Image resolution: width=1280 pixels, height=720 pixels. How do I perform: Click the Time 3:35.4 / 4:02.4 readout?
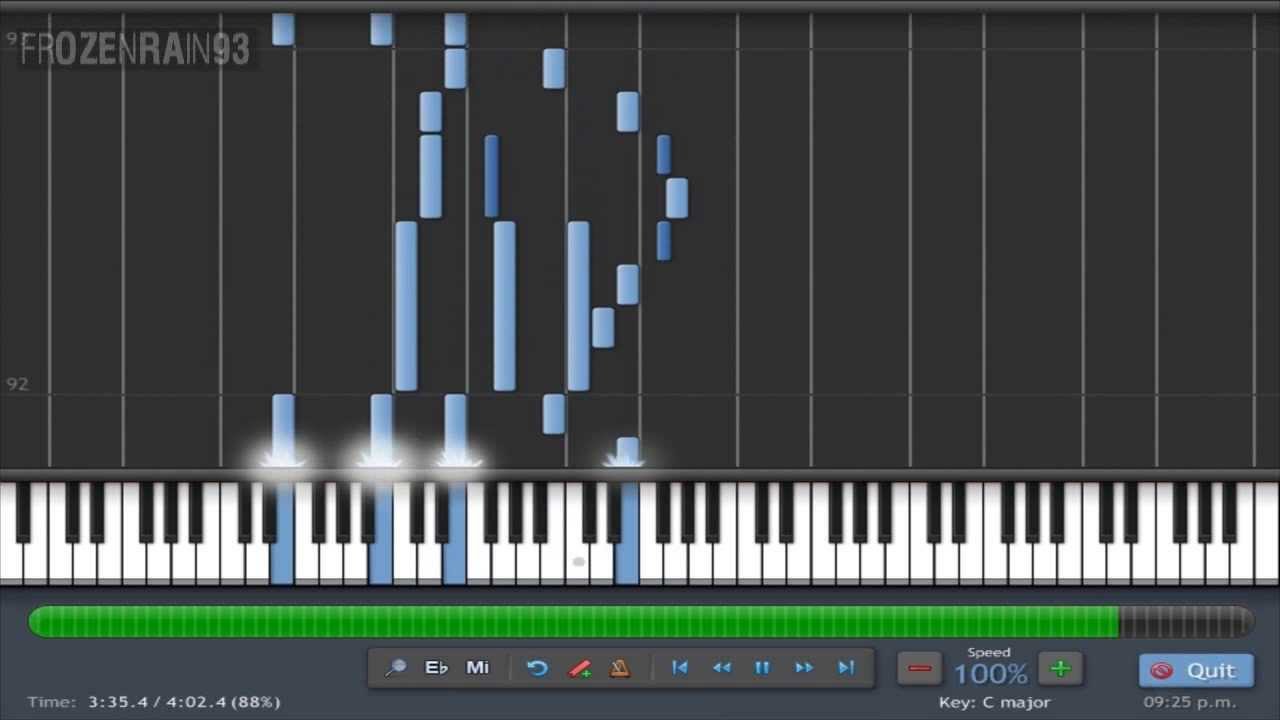point(154,702)
